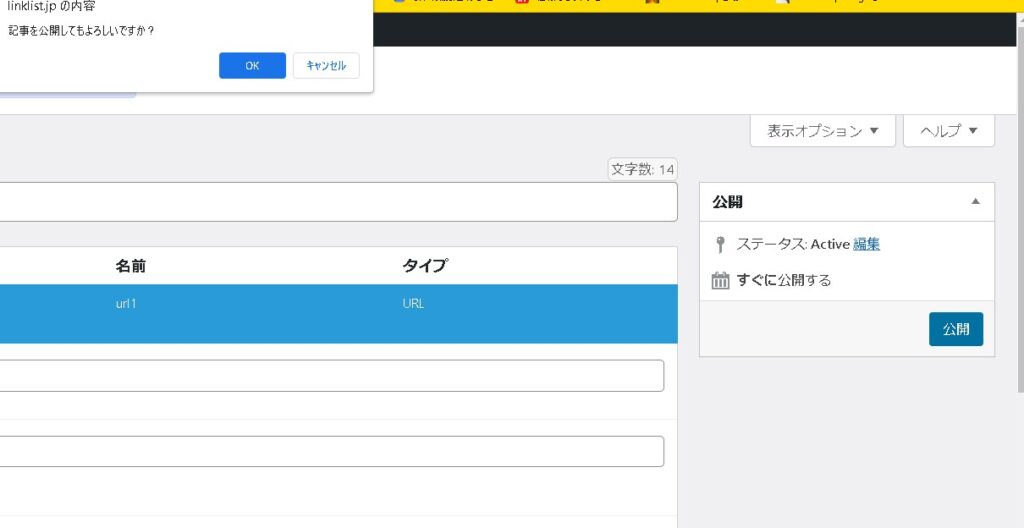The image size is (1024, 528).
Task: Expand the ヘルプ dropdown tab
Action: (948, 131)
